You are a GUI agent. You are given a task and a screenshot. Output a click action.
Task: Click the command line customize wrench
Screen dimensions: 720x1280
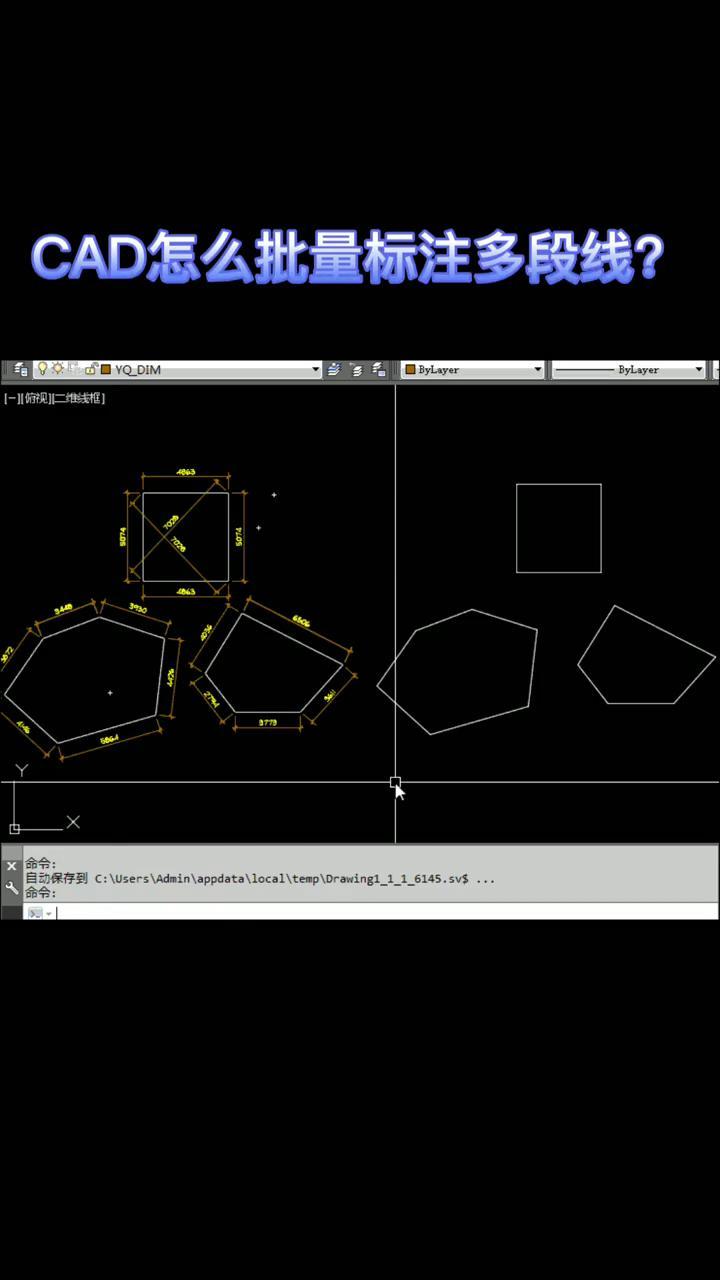(x=12, y=887)
